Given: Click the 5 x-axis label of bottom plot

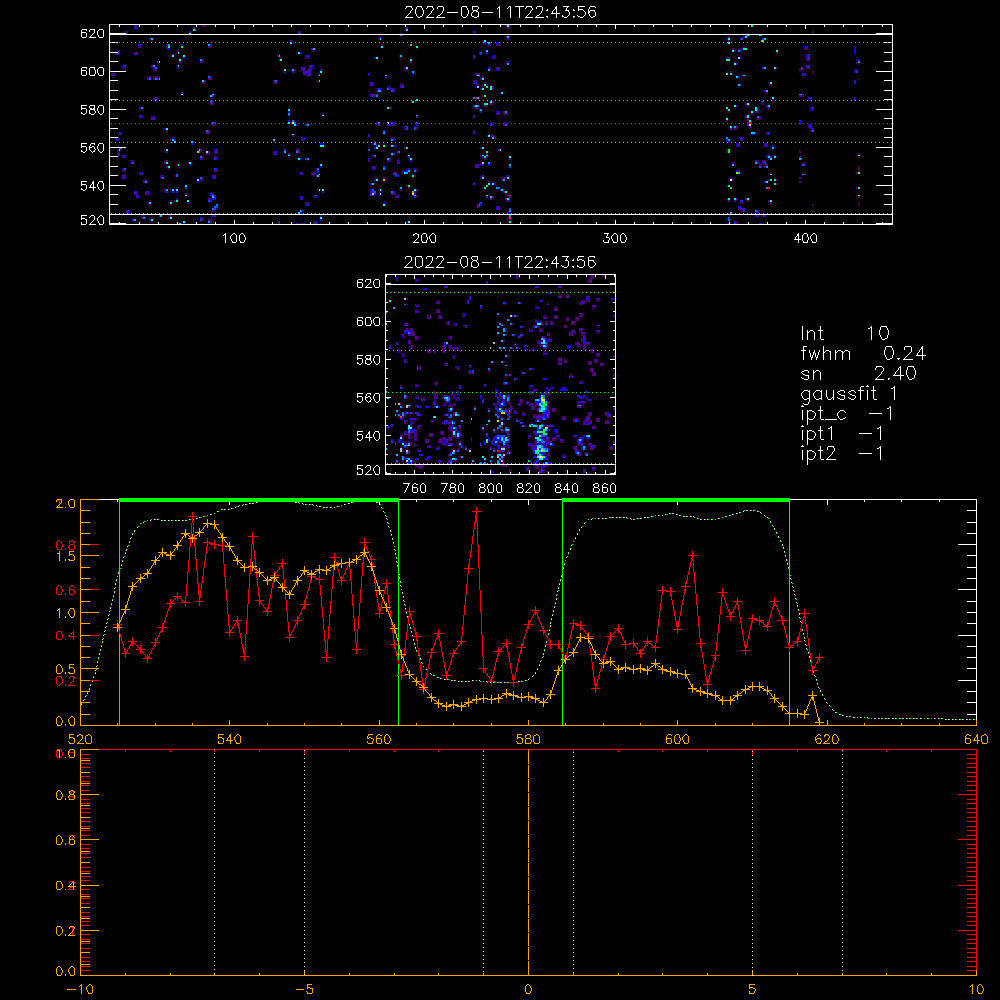Looking at the screenshot, I should (753, 989).
